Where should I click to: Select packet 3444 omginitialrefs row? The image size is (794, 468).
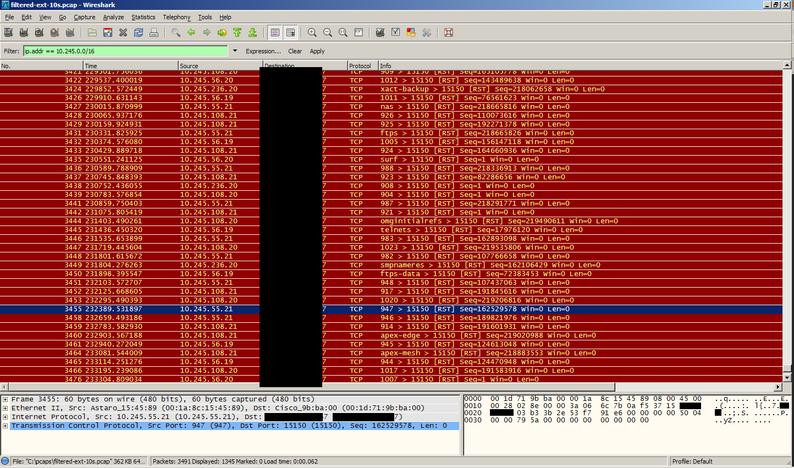tap(391, 221)
